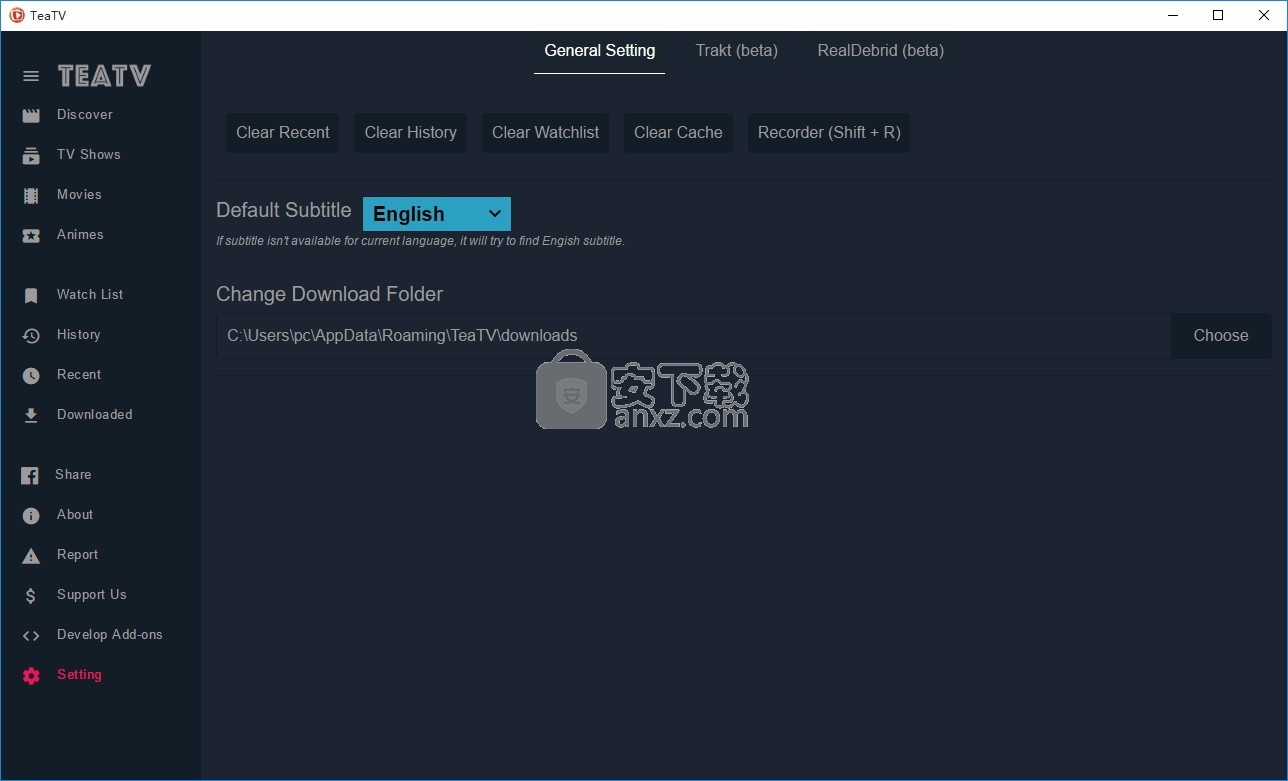The image size is (1288, 781).
Task: Open Develop Add-ons page
Action: [x=110, y=635]
